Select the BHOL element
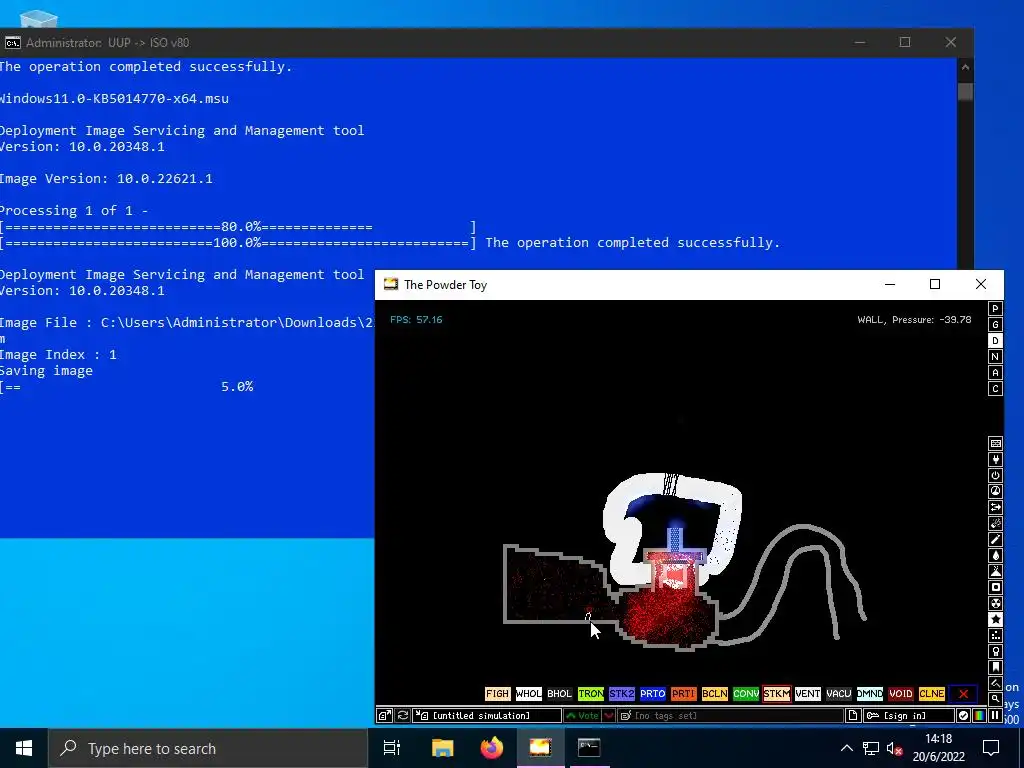 tap(560, 694)
